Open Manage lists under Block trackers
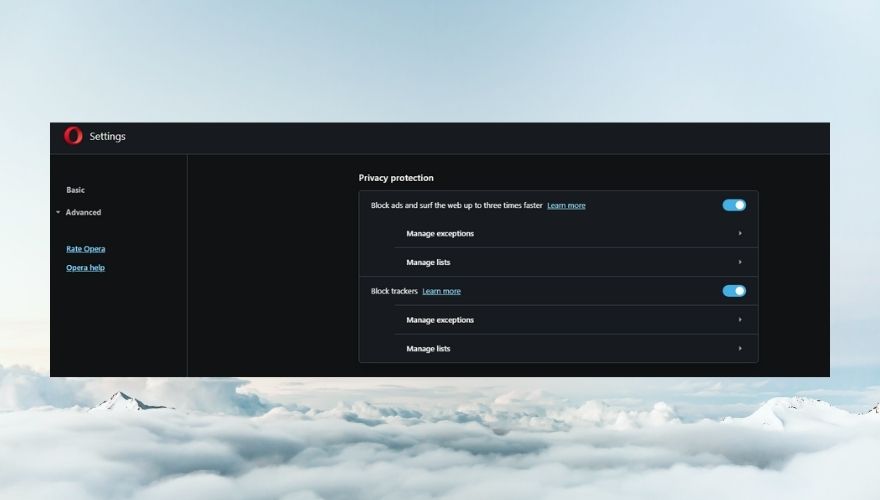The width and height of the screenshot is (880, 500). pos(576,348)
